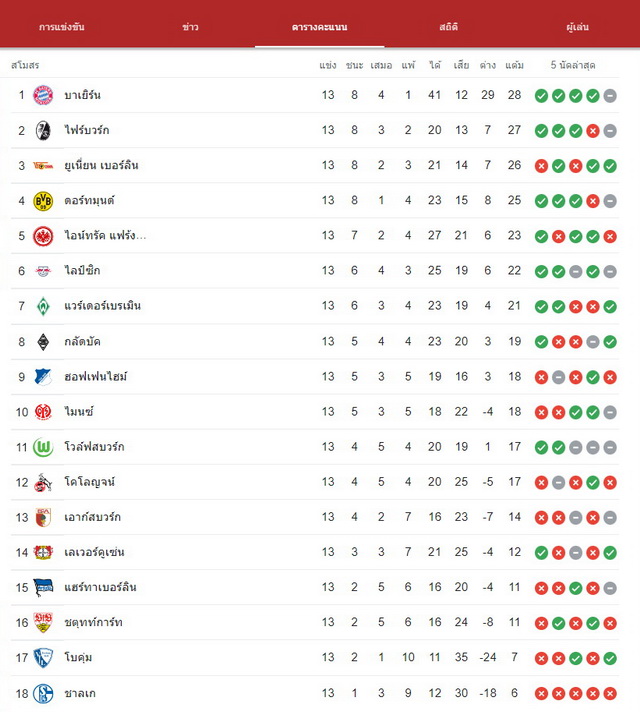Select the Eintracht Frankfurt eagle crest
Image resolution: width=640 pixels, height=712 pixels.
43,236
